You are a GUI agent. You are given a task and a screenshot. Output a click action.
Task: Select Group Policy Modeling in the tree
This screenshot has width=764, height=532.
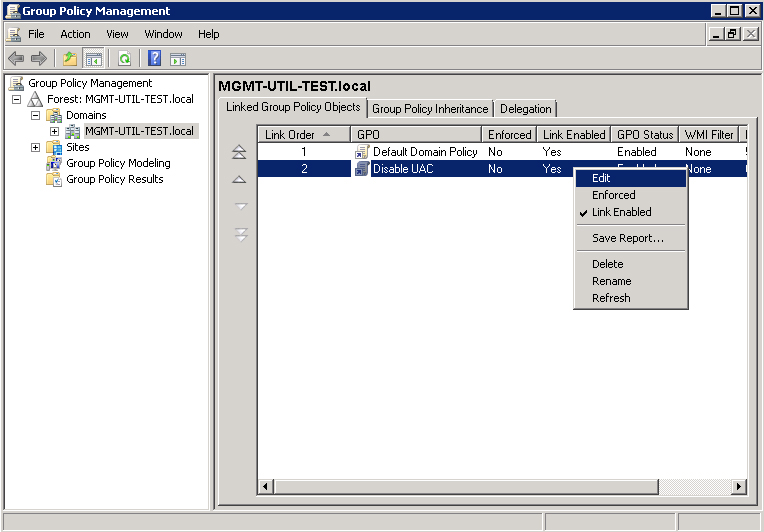(x=118, y=163)
